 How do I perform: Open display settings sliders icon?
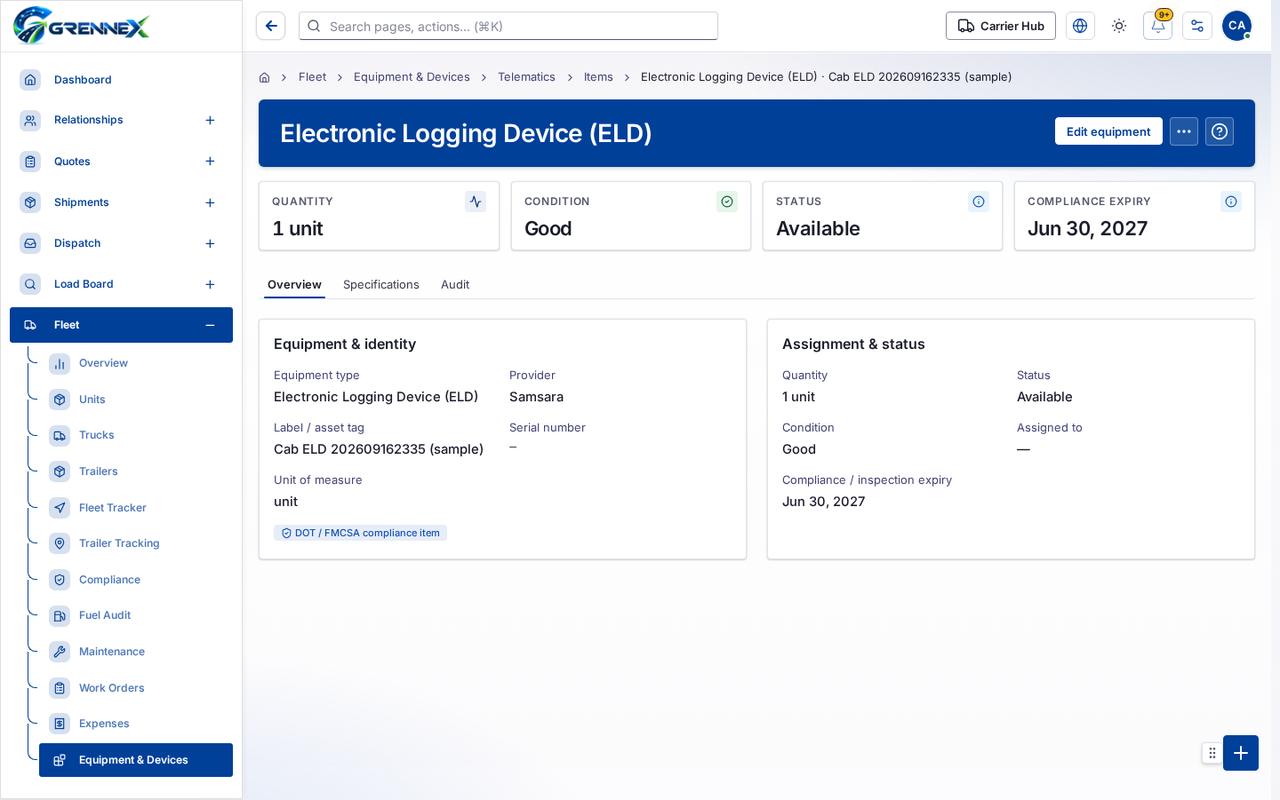click(x=1197, y=26)
